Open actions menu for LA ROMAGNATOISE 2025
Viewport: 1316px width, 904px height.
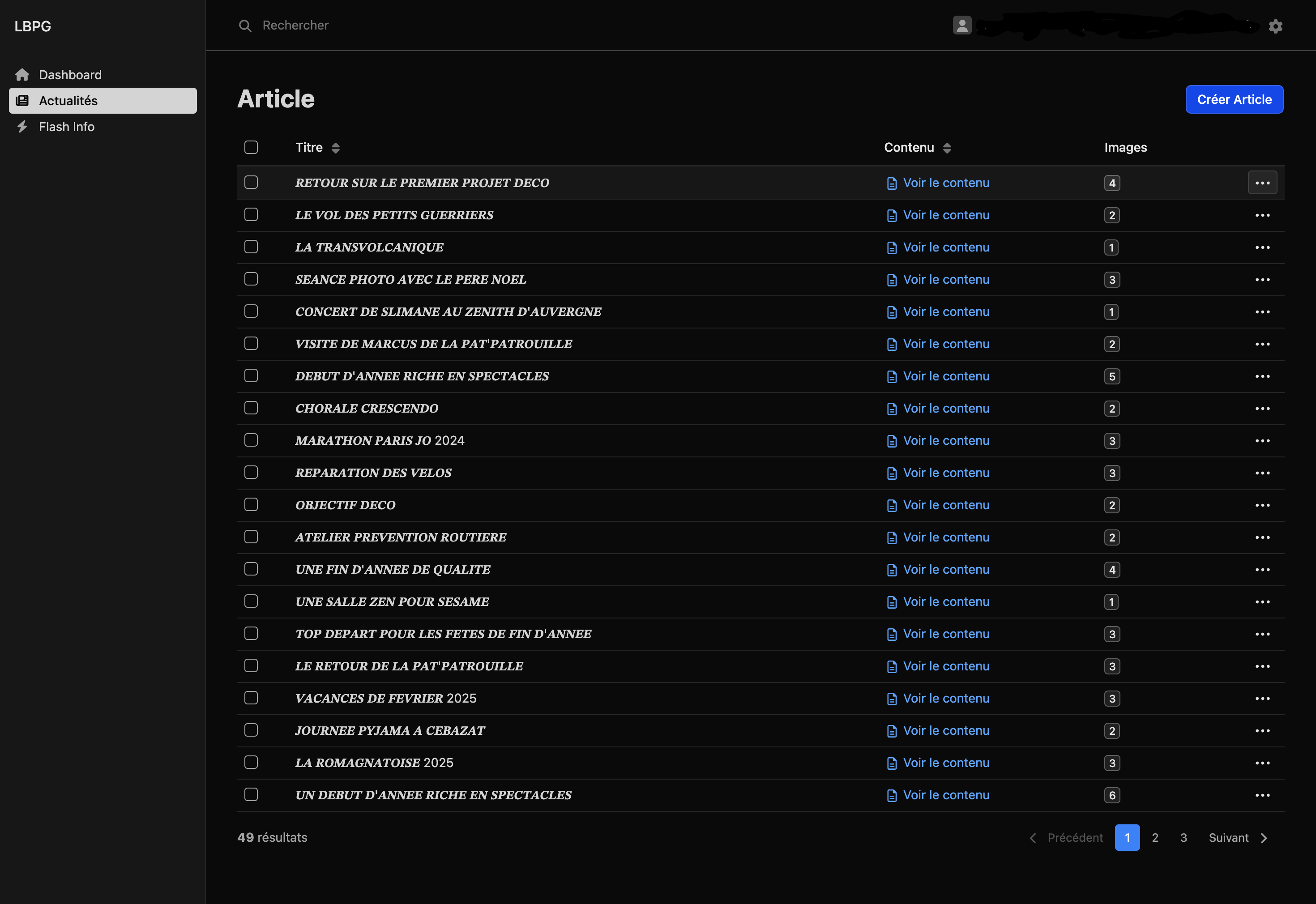tap(1262, 763)
